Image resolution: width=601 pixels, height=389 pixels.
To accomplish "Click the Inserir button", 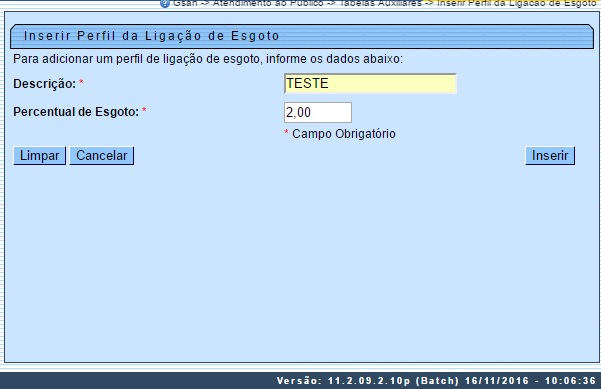I will point(550,156).
